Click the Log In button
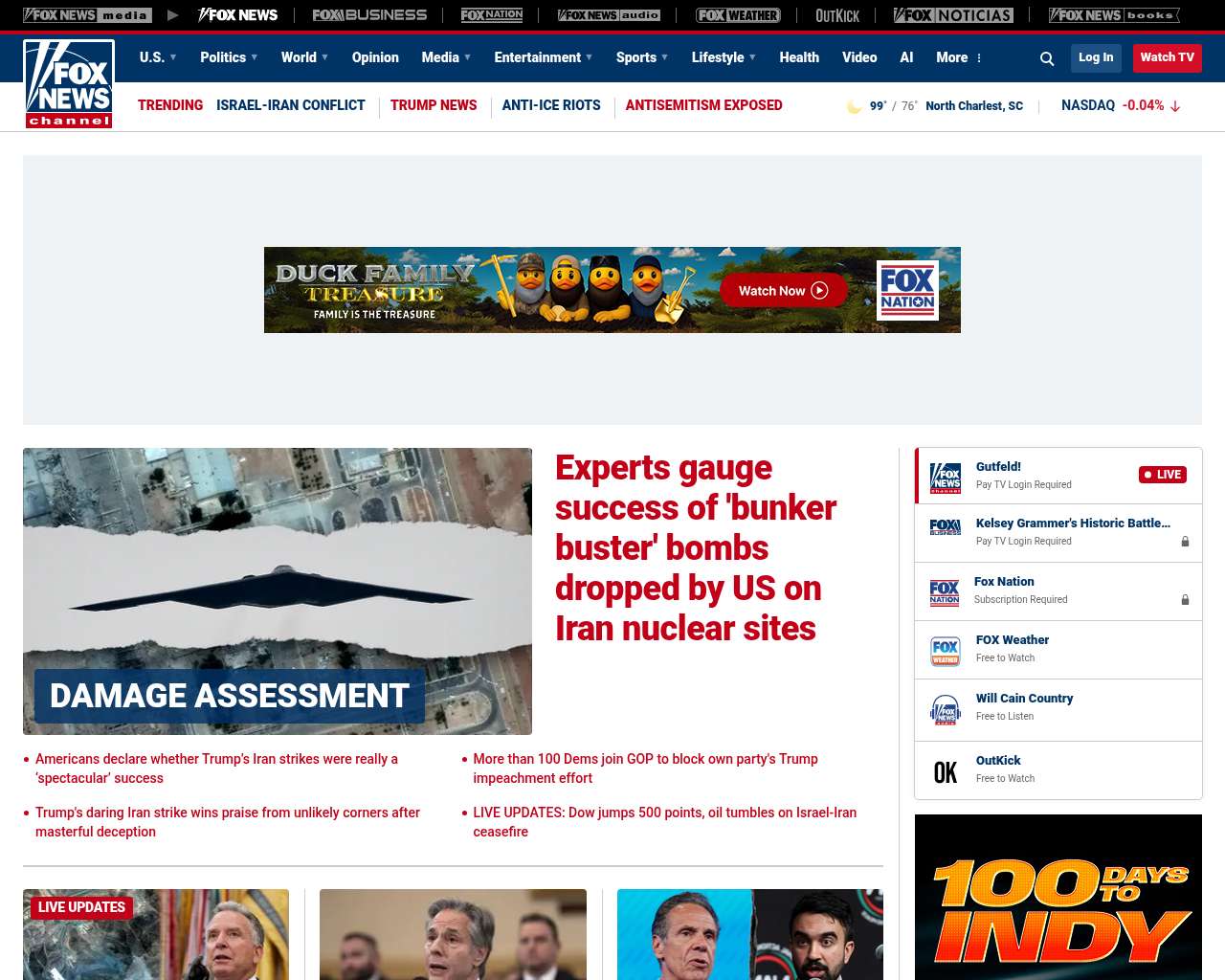The image size is (1225, 980). 1096,57
